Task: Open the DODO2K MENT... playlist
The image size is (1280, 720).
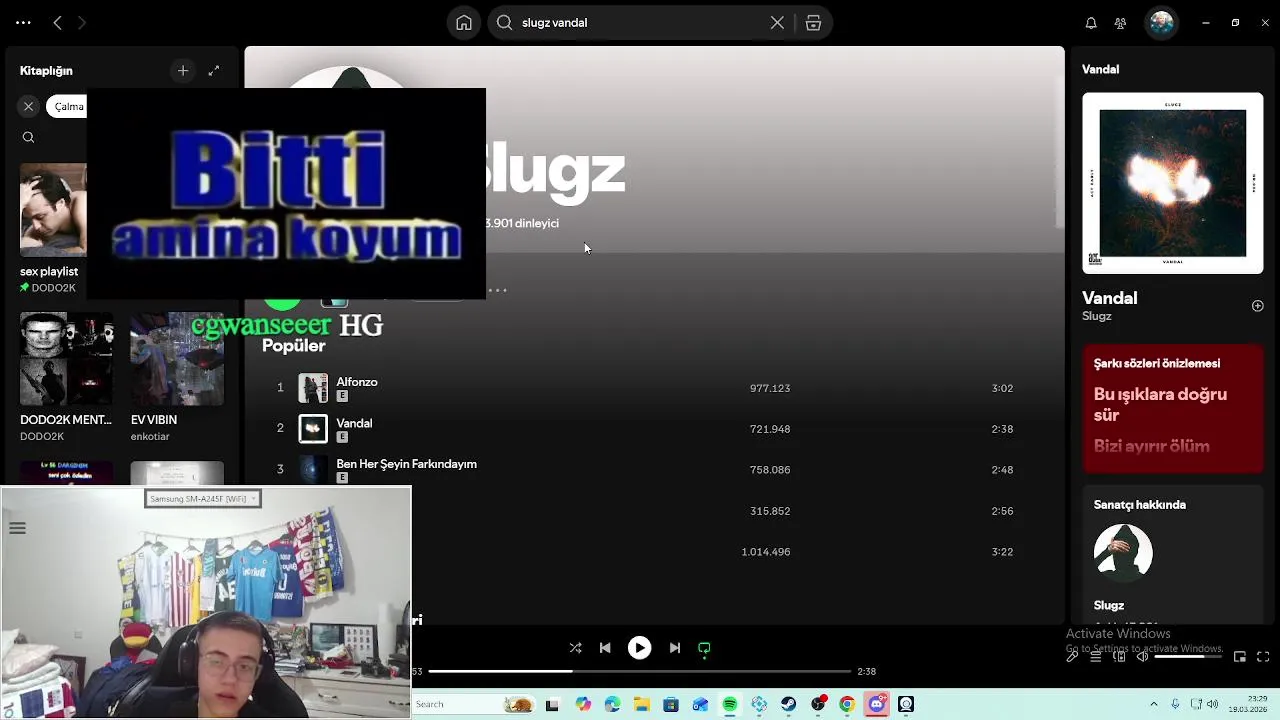Action: pos(67,377)
